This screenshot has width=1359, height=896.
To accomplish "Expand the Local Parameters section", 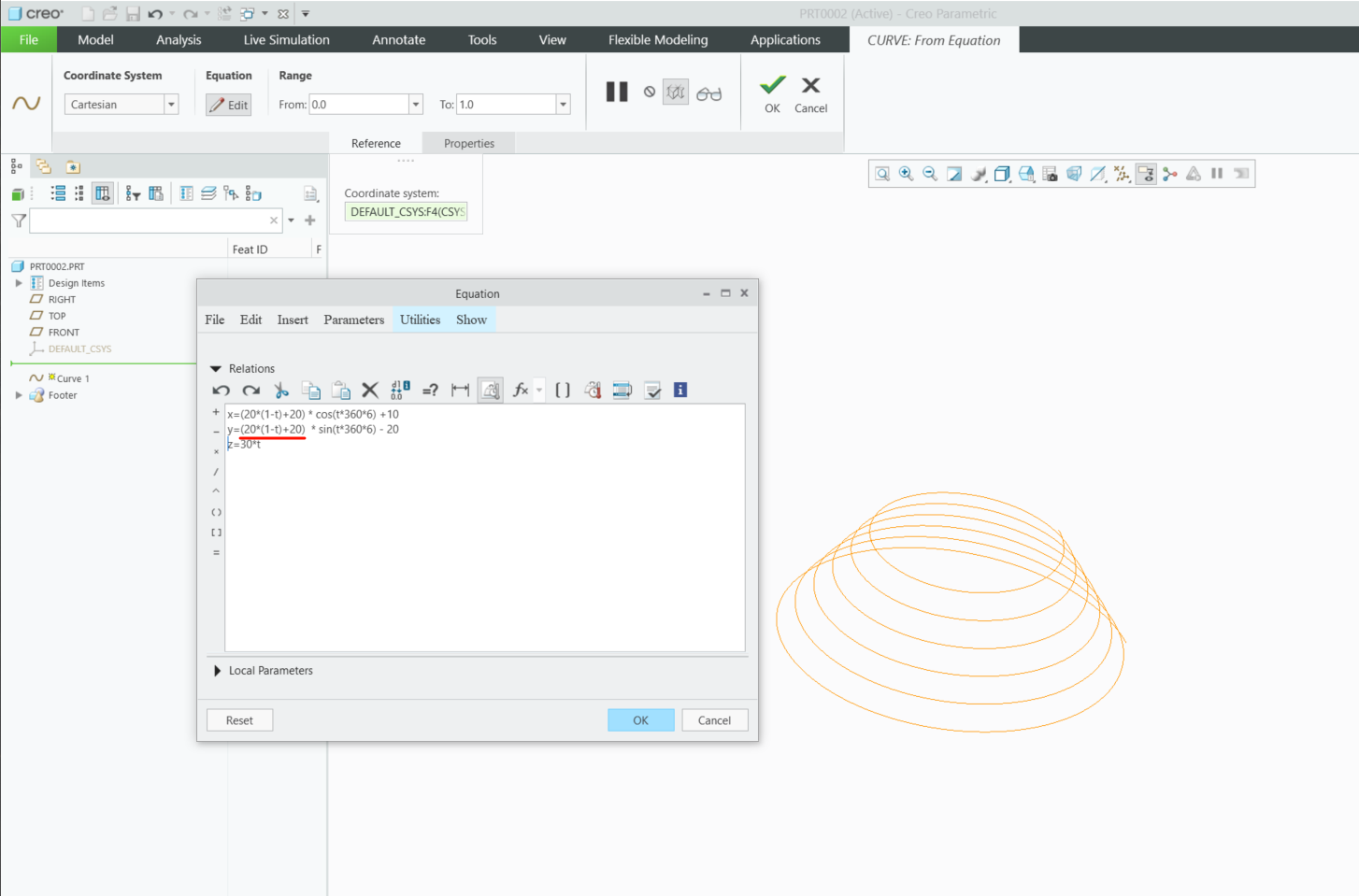I will pyautogui.click(x=217, y=671).
